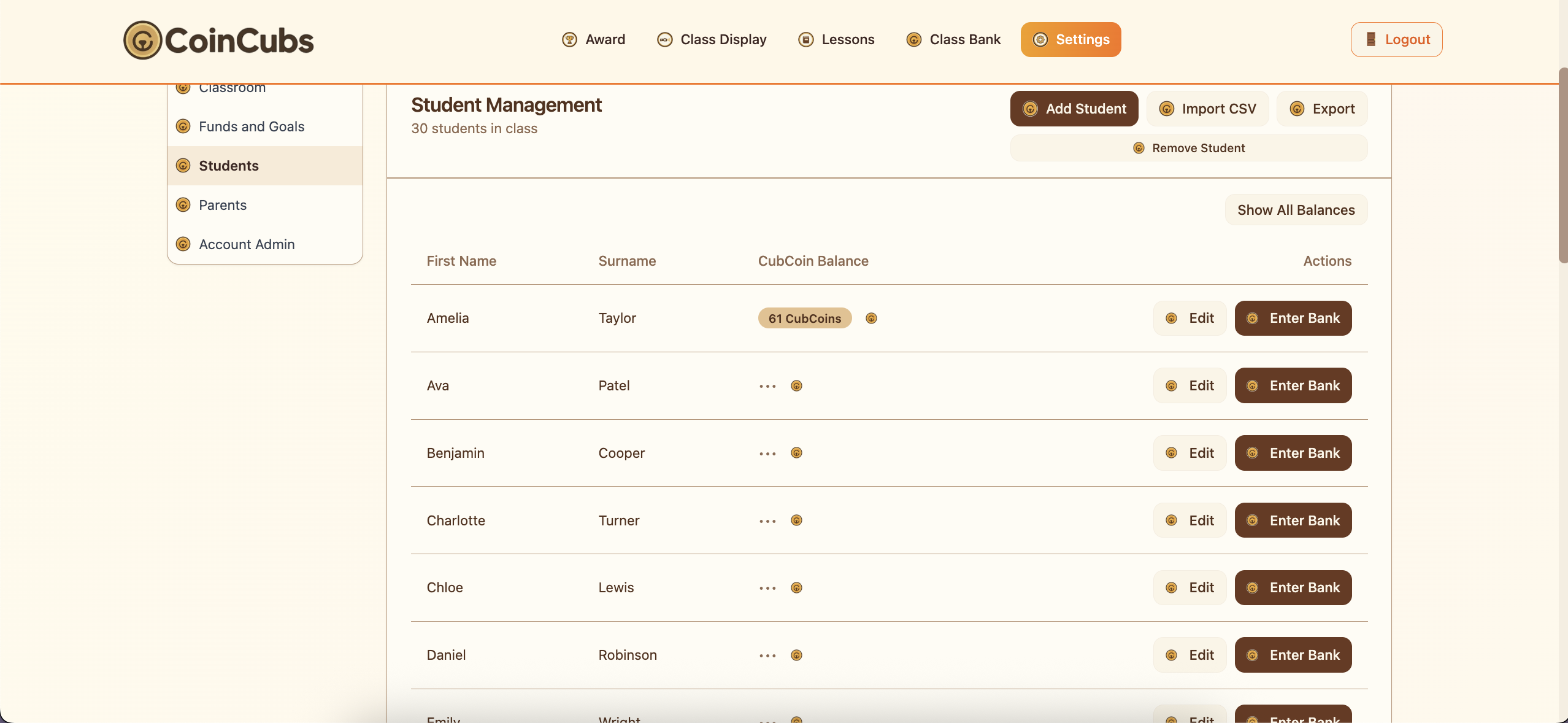Click the Class Bank coin icon
Screen dimensions: 1568x723
913,40
